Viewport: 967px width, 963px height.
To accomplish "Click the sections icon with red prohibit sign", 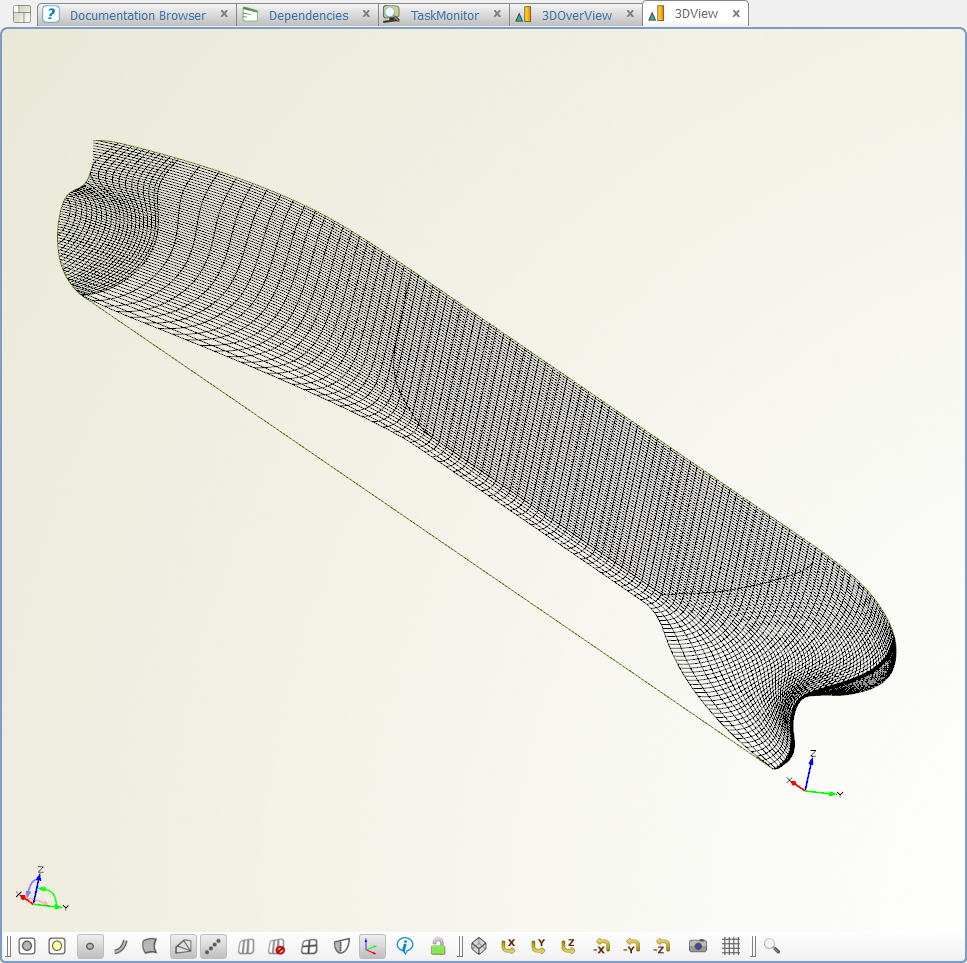I will pyautogui.click(x=276, y=946).
